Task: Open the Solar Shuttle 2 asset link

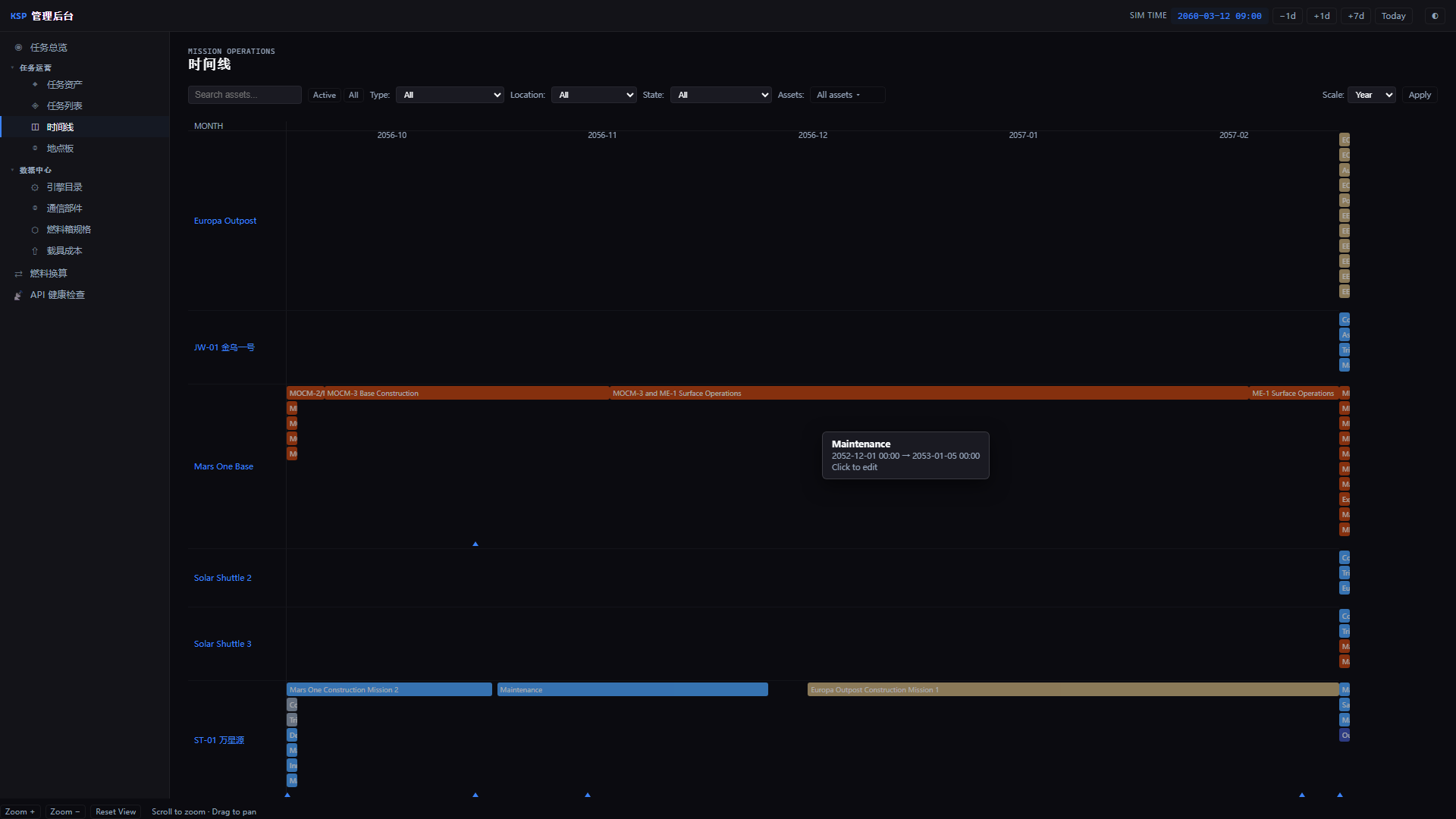Action: tap(223, 578)
